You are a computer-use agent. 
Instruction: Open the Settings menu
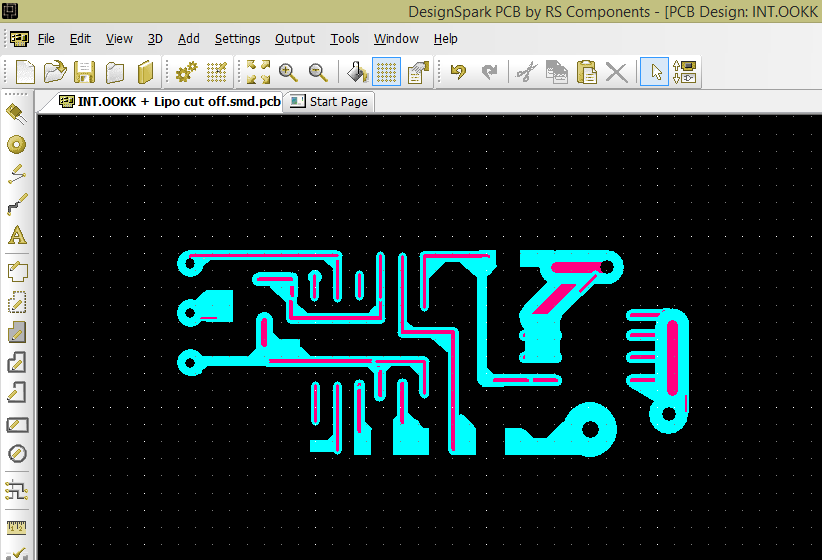pyautogui.click(x=237, y=39)
